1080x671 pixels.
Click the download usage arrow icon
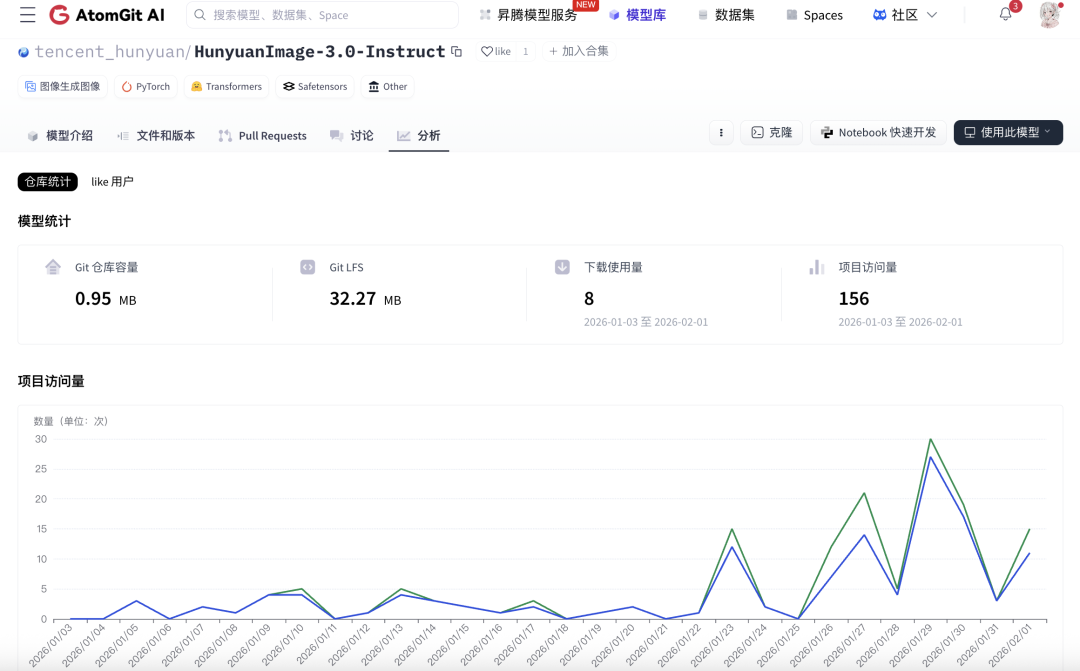562,267
